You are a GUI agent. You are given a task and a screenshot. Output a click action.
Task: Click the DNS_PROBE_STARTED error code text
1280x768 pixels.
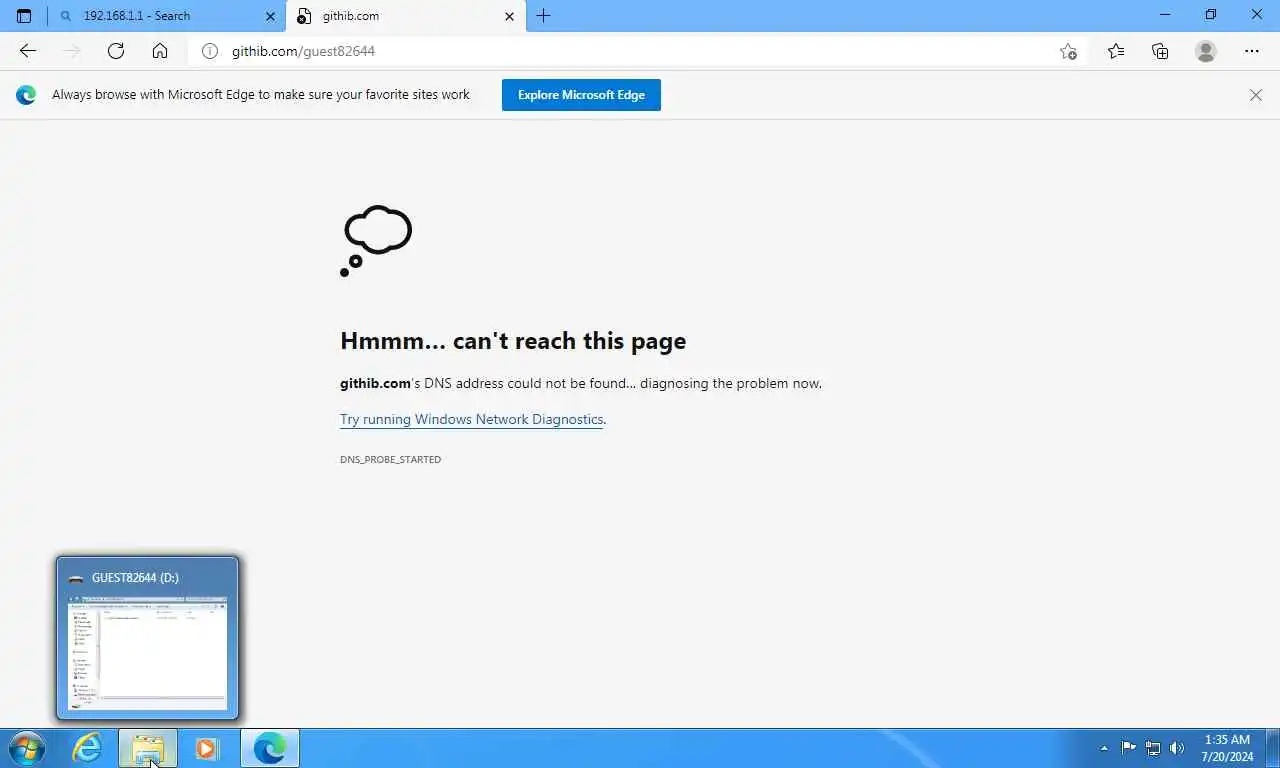coord(390,459)
